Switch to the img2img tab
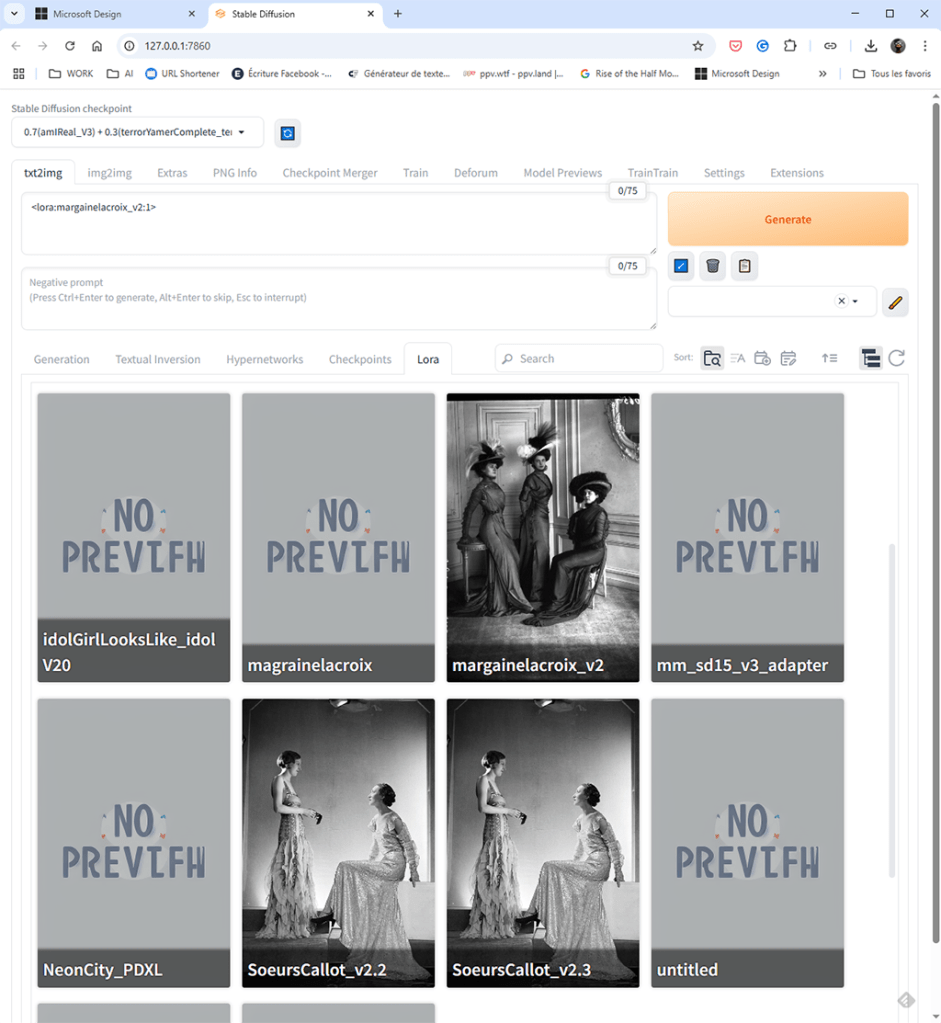Screen dimensions: 941x1023 [x=110, y=173]
